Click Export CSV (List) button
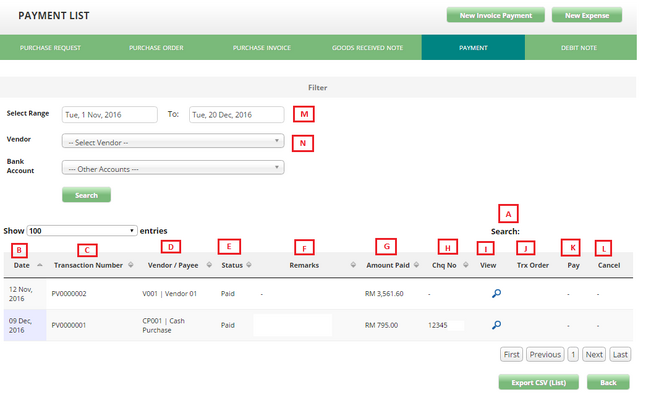Screen dimensions: 651x395 point(538,382)
